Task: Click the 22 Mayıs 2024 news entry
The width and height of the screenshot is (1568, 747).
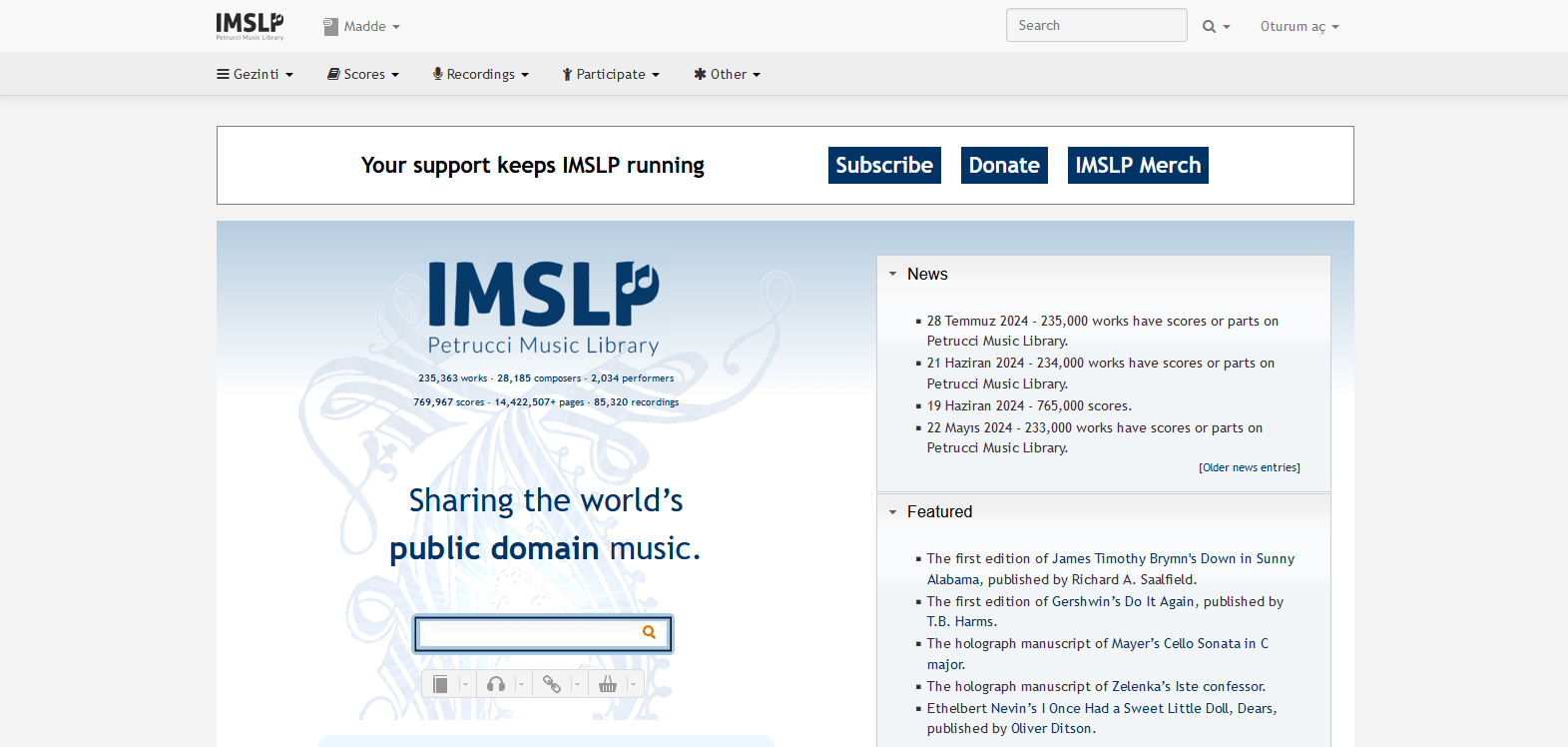Action: click(x=1095, y=437)
